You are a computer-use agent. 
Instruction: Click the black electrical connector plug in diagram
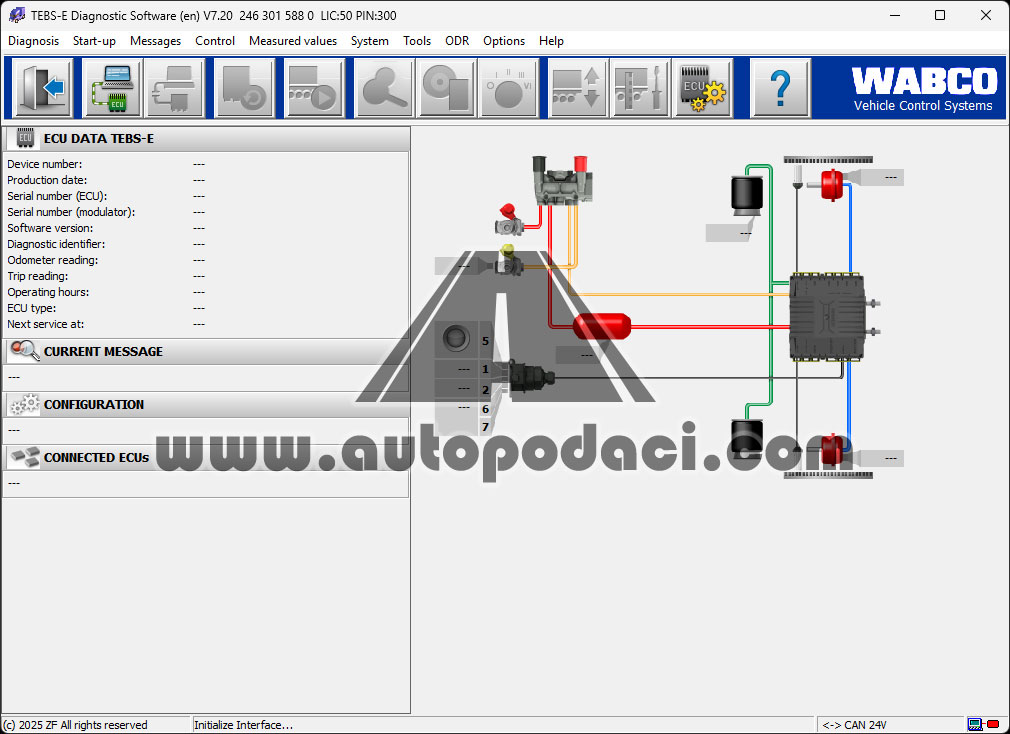531,377
